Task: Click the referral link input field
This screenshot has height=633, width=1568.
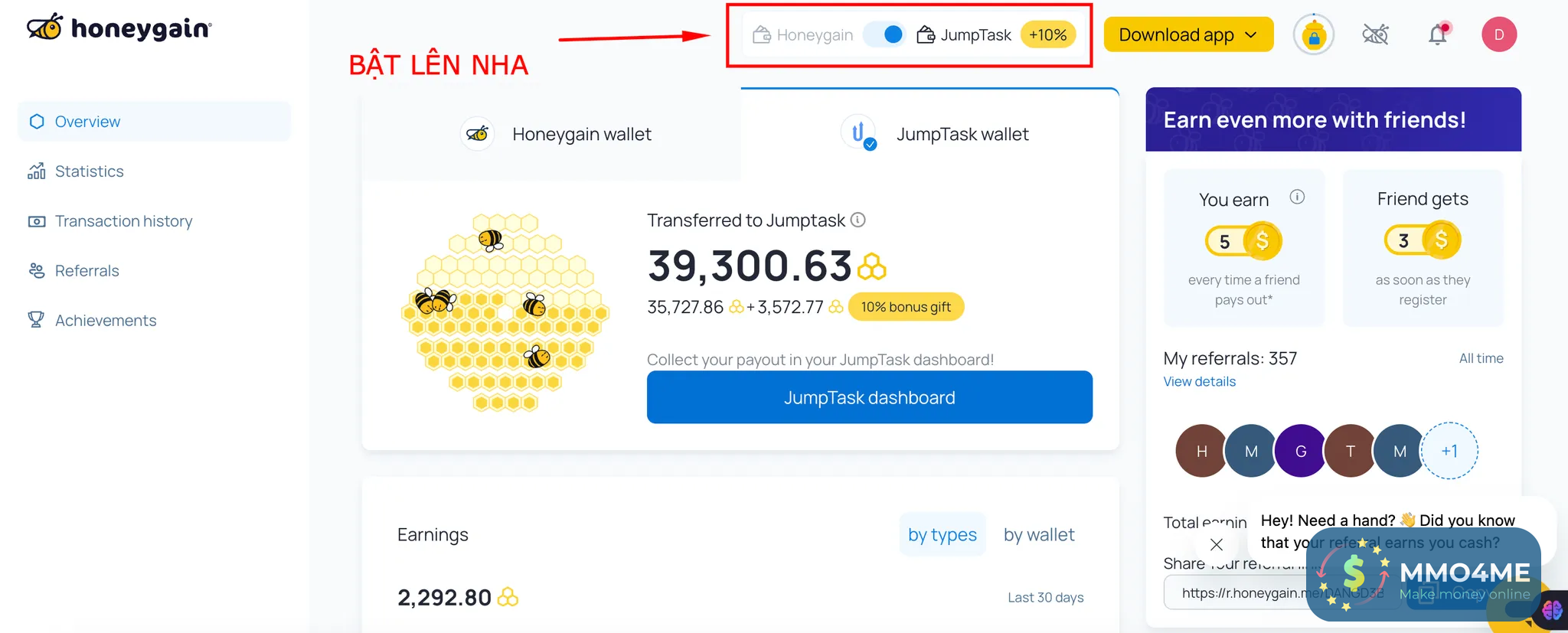Action: (x=1240, y=592)
